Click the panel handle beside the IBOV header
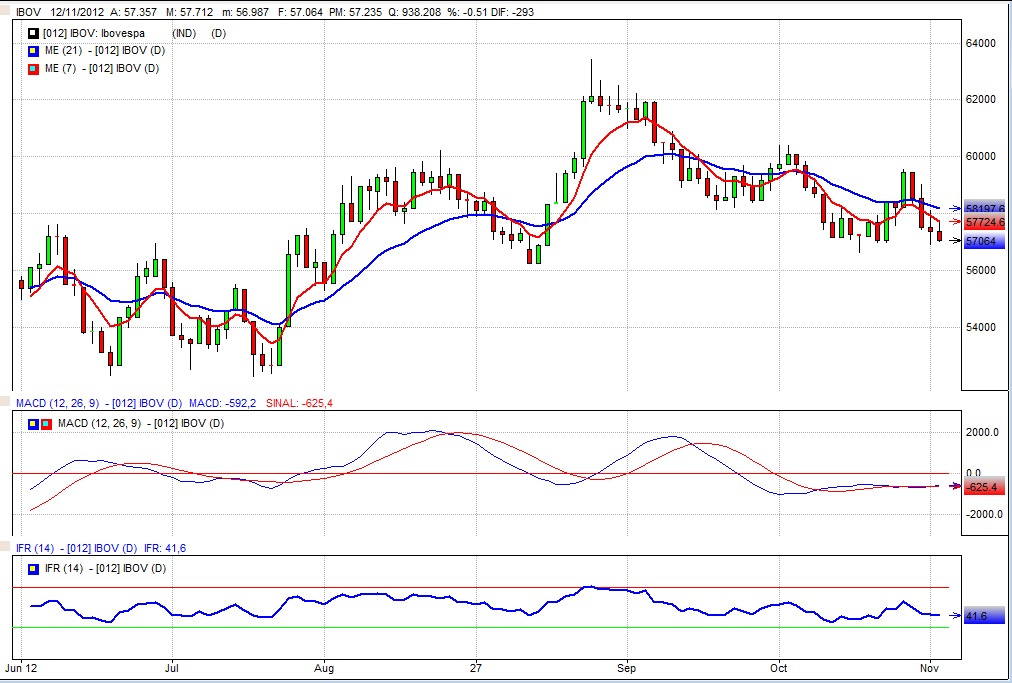The width and height of the screenshot is (1012, 683). (6, 6)
